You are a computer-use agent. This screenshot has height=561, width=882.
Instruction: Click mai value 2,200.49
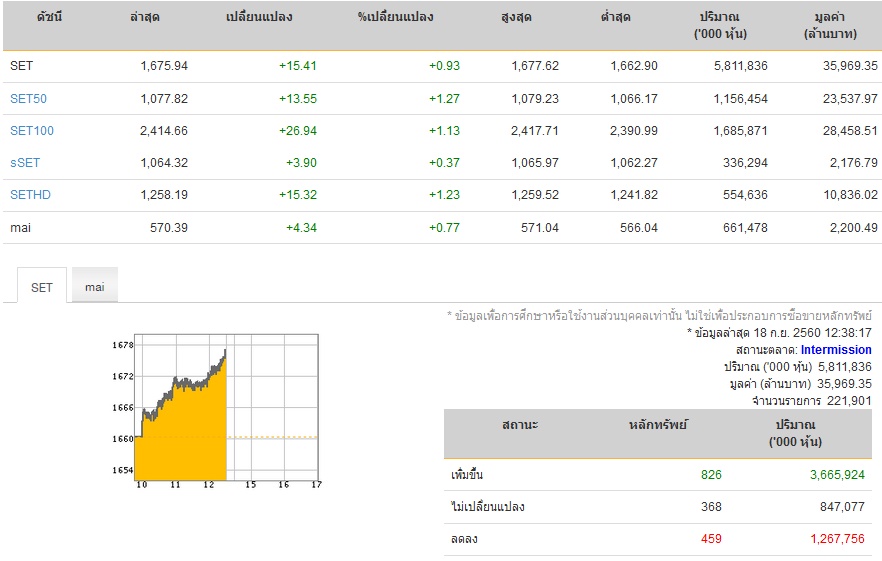853,227
